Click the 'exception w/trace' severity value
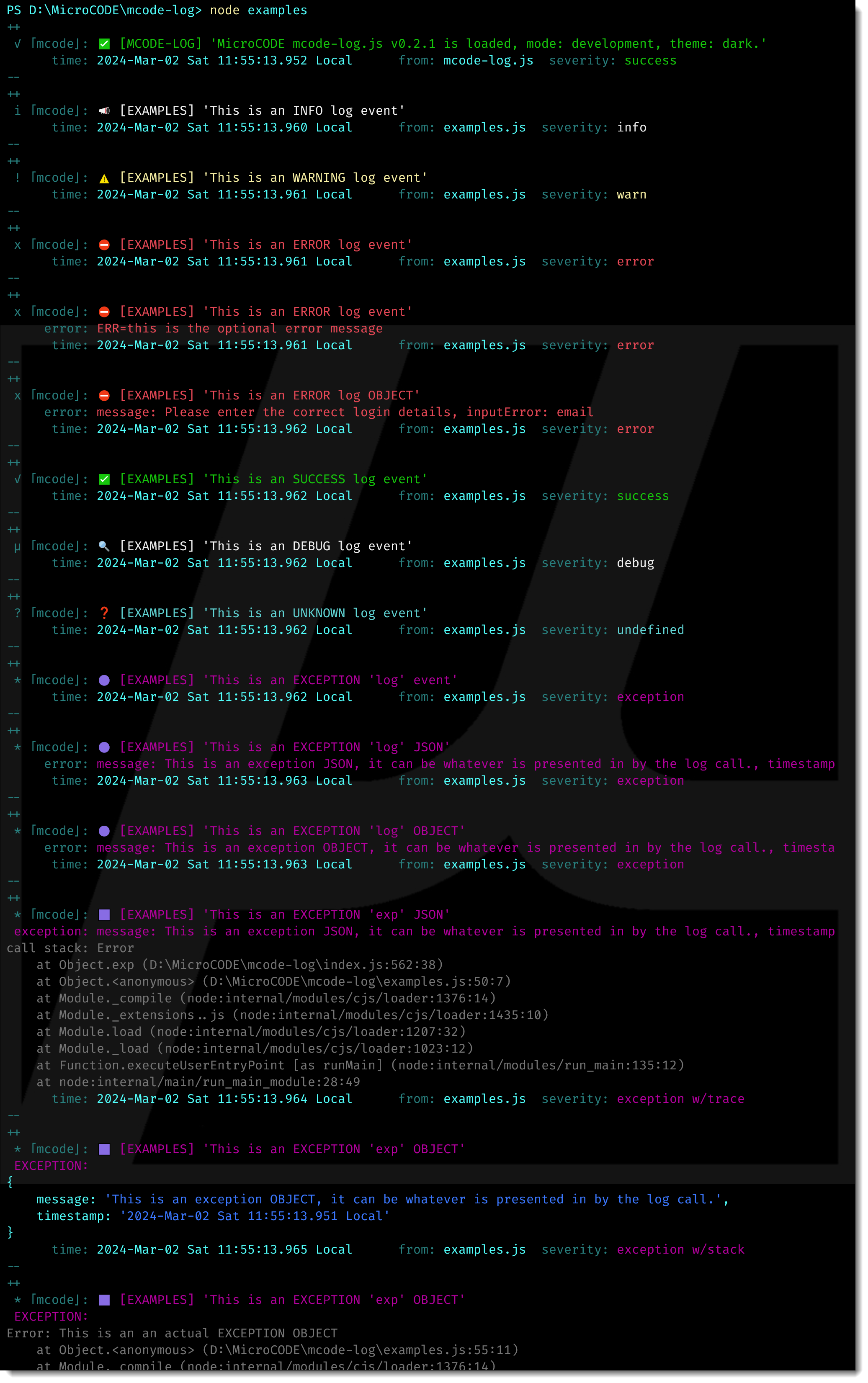868x1383 pixels. tap(680, 1099)
